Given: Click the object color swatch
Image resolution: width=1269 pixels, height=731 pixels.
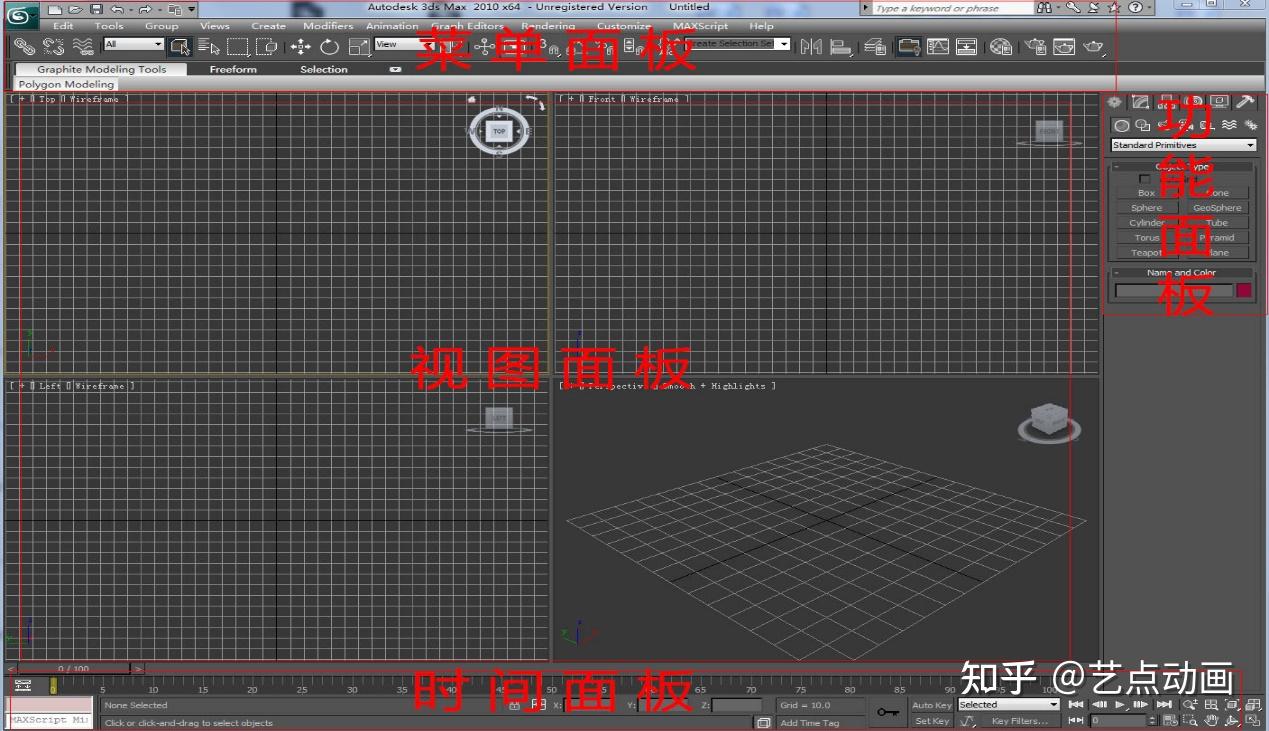Looking at the screenshot, I should pos(1244,290).
